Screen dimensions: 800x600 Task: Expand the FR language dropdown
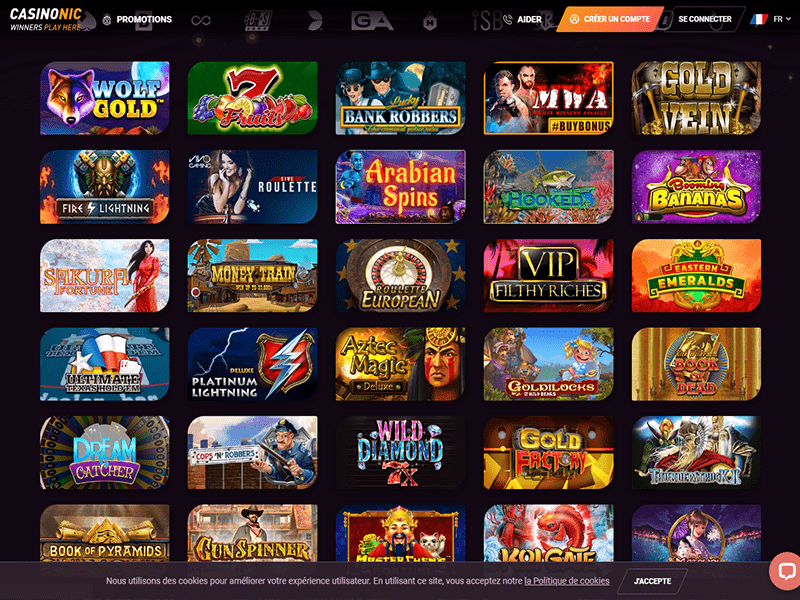pos(782,19)
